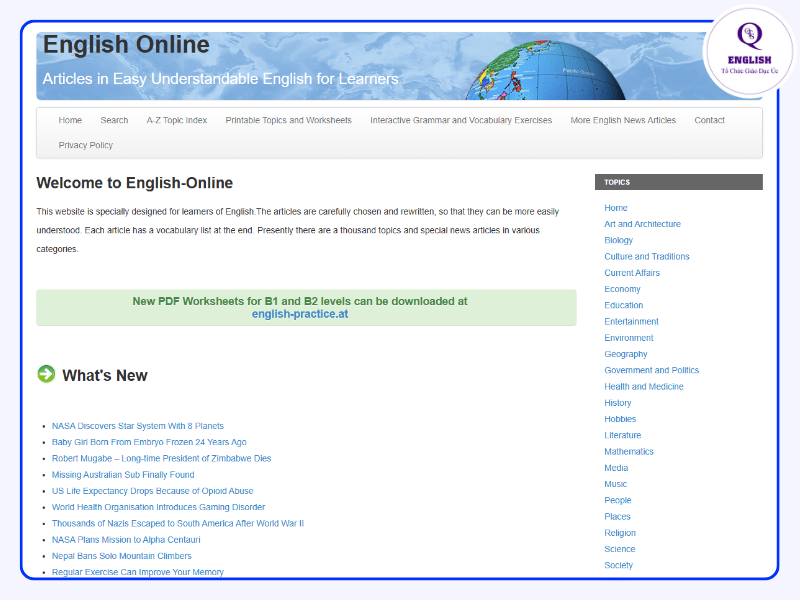
Task: Select Current Affairs topic
Action: 632,273
